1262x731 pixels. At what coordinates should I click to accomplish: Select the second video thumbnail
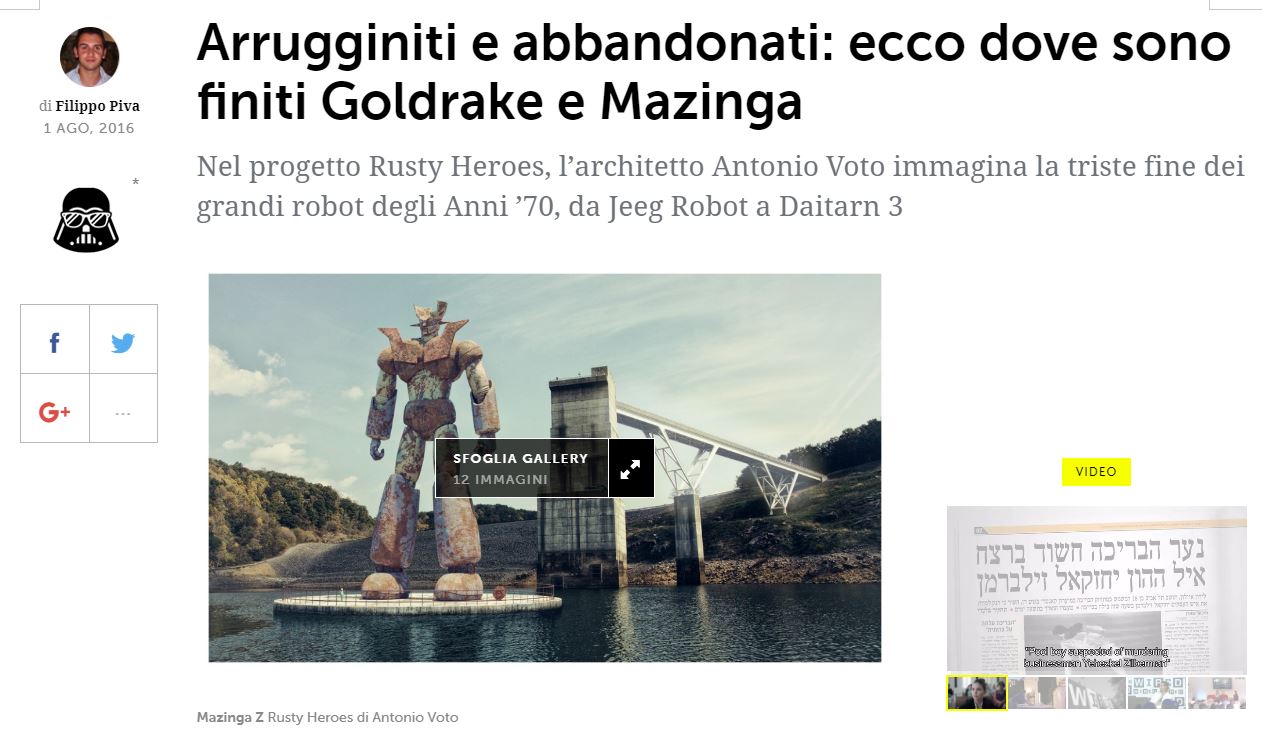[1037, 693]
